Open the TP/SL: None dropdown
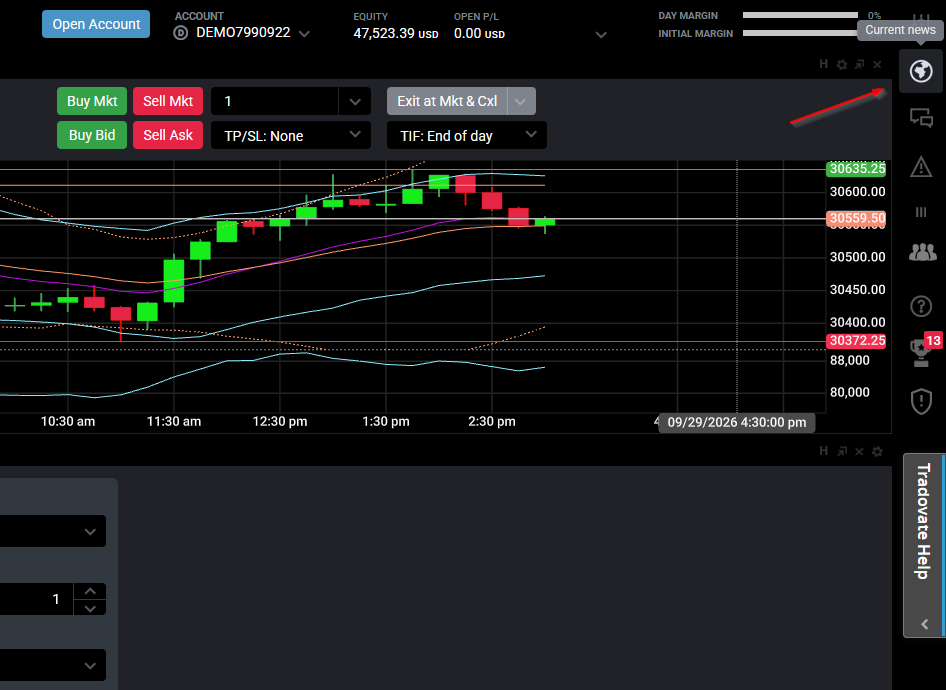The image size is (946, 690). pyautogui.click(x=291, y=136)
